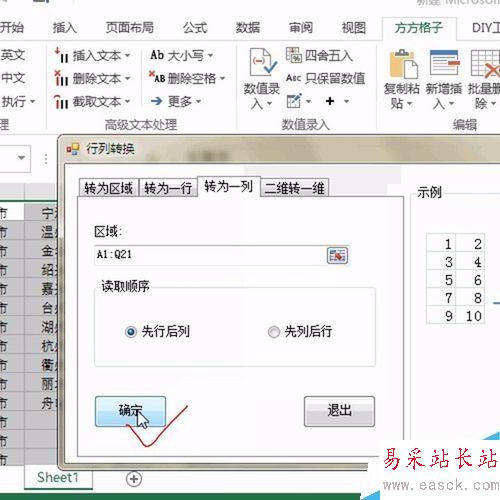Image resolution: width=500 pixels, height=500 pixels.
Task: Open the 执行 dropdown arrow
Action: (32, 101)
